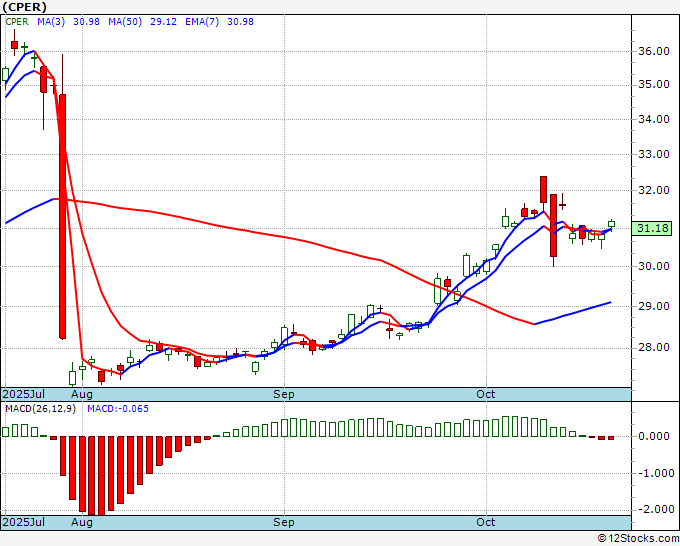Screen dimensions: 680x546
Task: Click the MACD:-0.065 value readout
Action: coord(118,409)
